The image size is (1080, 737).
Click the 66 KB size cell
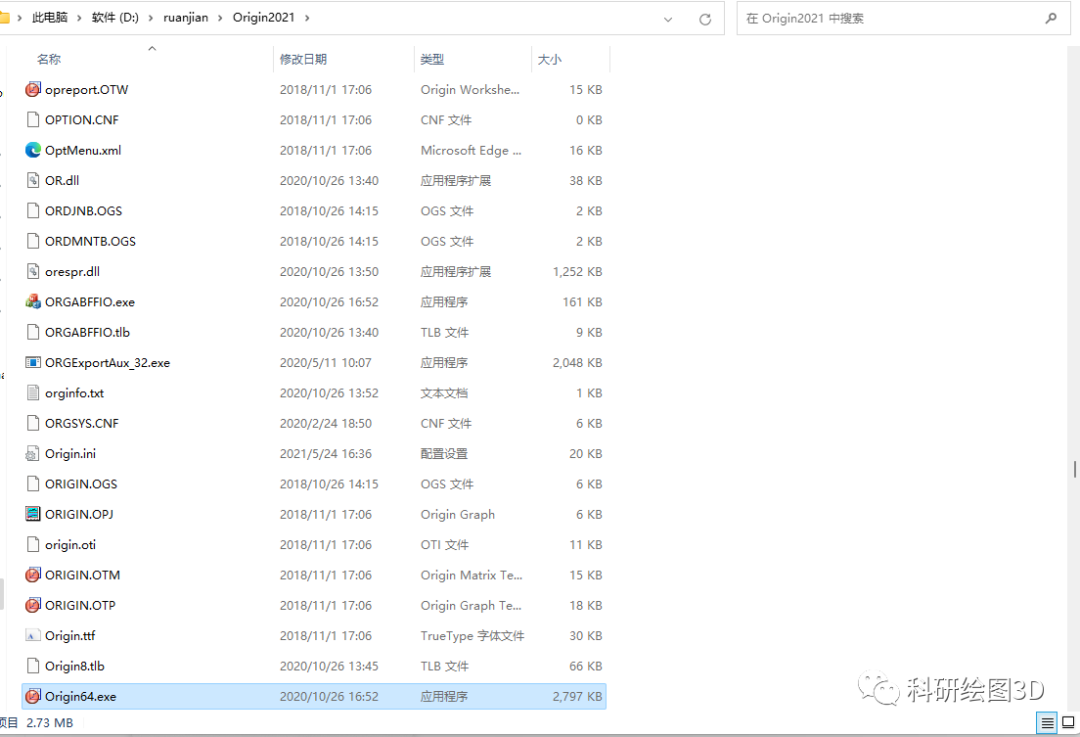(585, 665)
